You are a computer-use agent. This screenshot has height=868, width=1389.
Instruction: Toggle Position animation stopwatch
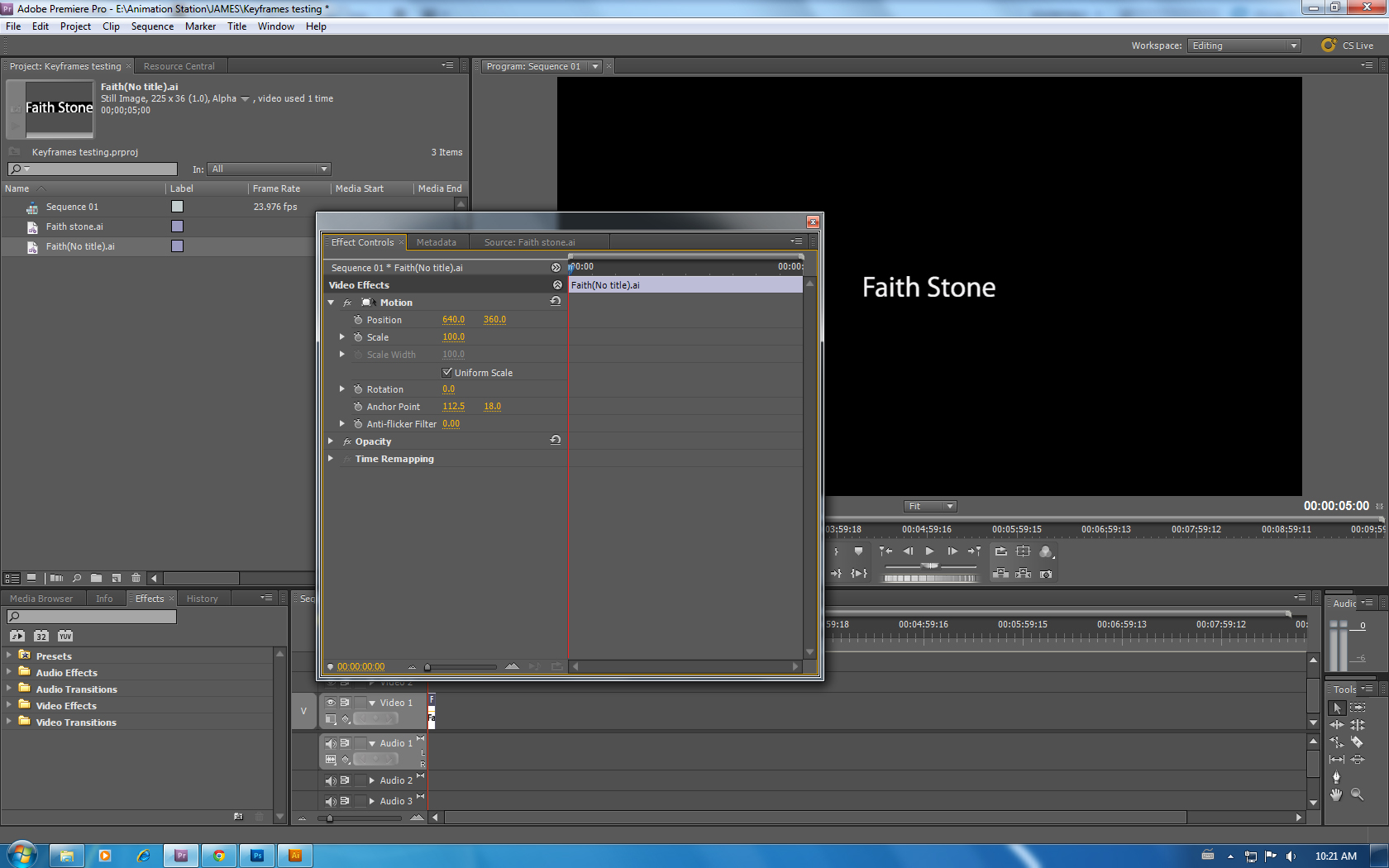[358, 320]
